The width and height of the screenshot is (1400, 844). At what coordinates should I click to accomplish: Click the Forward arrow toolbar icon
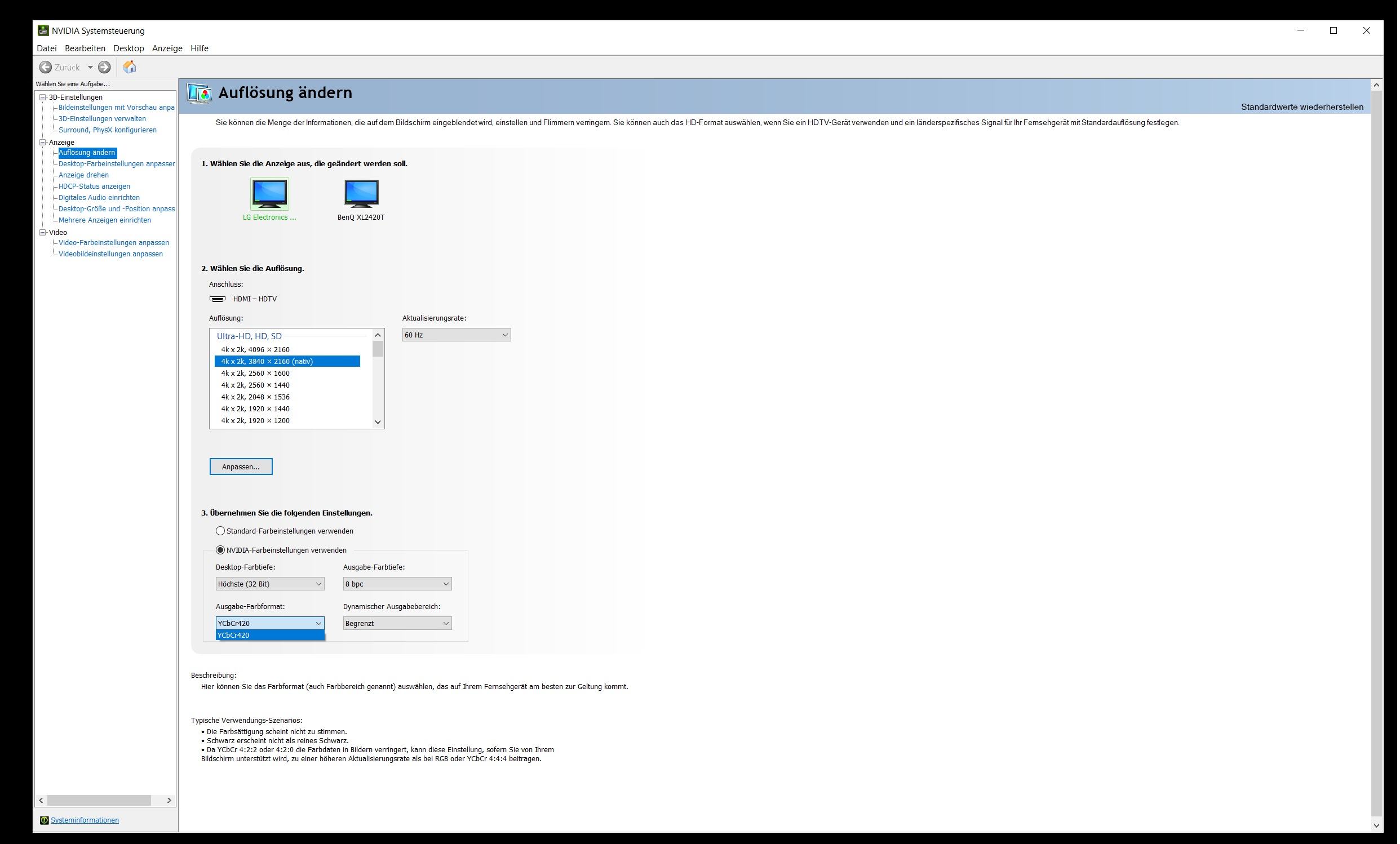(104, 67)
